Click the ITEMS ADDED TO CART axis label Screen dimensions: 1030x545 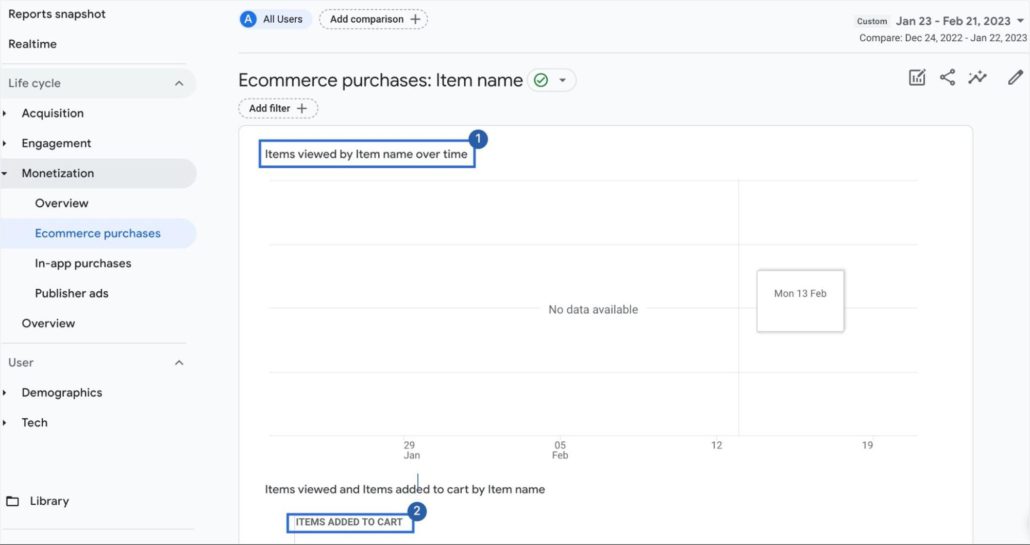tap(349, 522)
